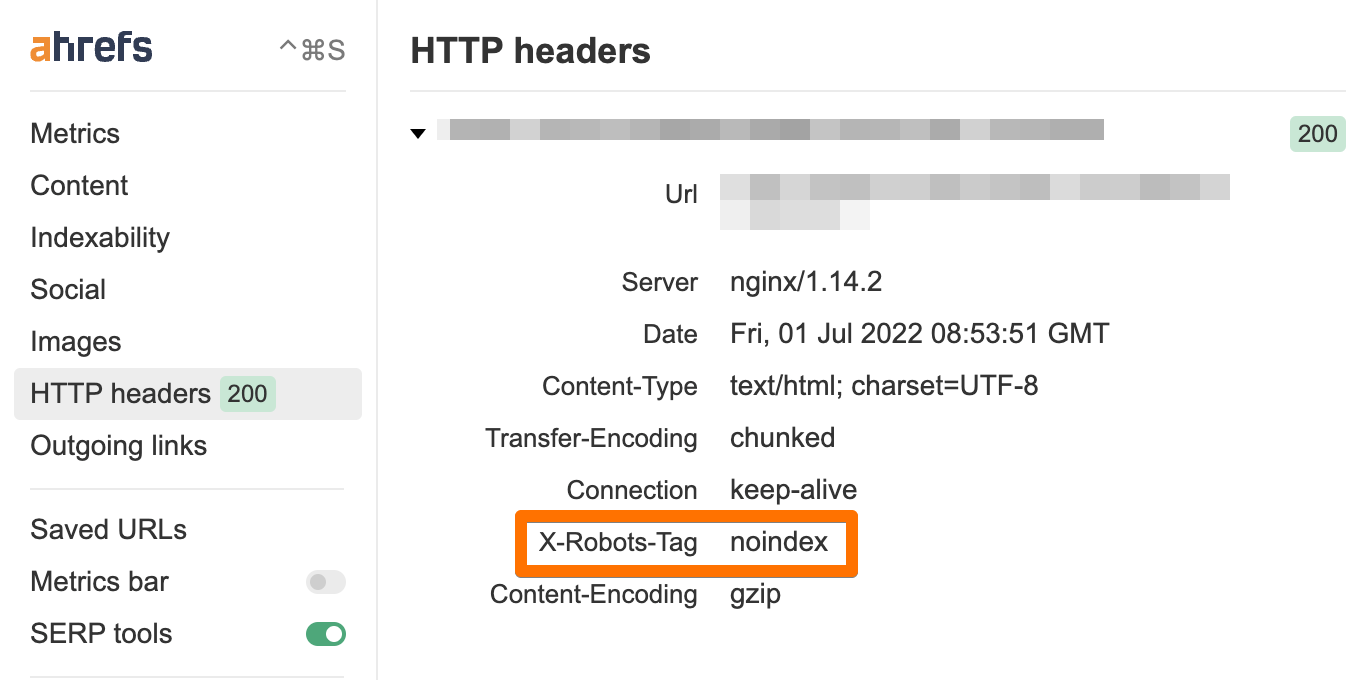Click the 200 status badge beside the URL

coord(1317,133)
